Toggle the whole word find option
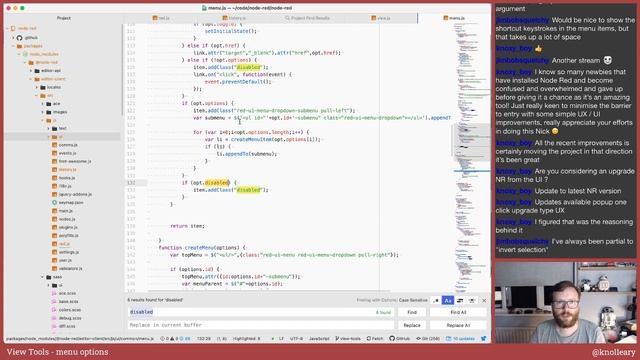The image size is (640, 360). [472, 300]
